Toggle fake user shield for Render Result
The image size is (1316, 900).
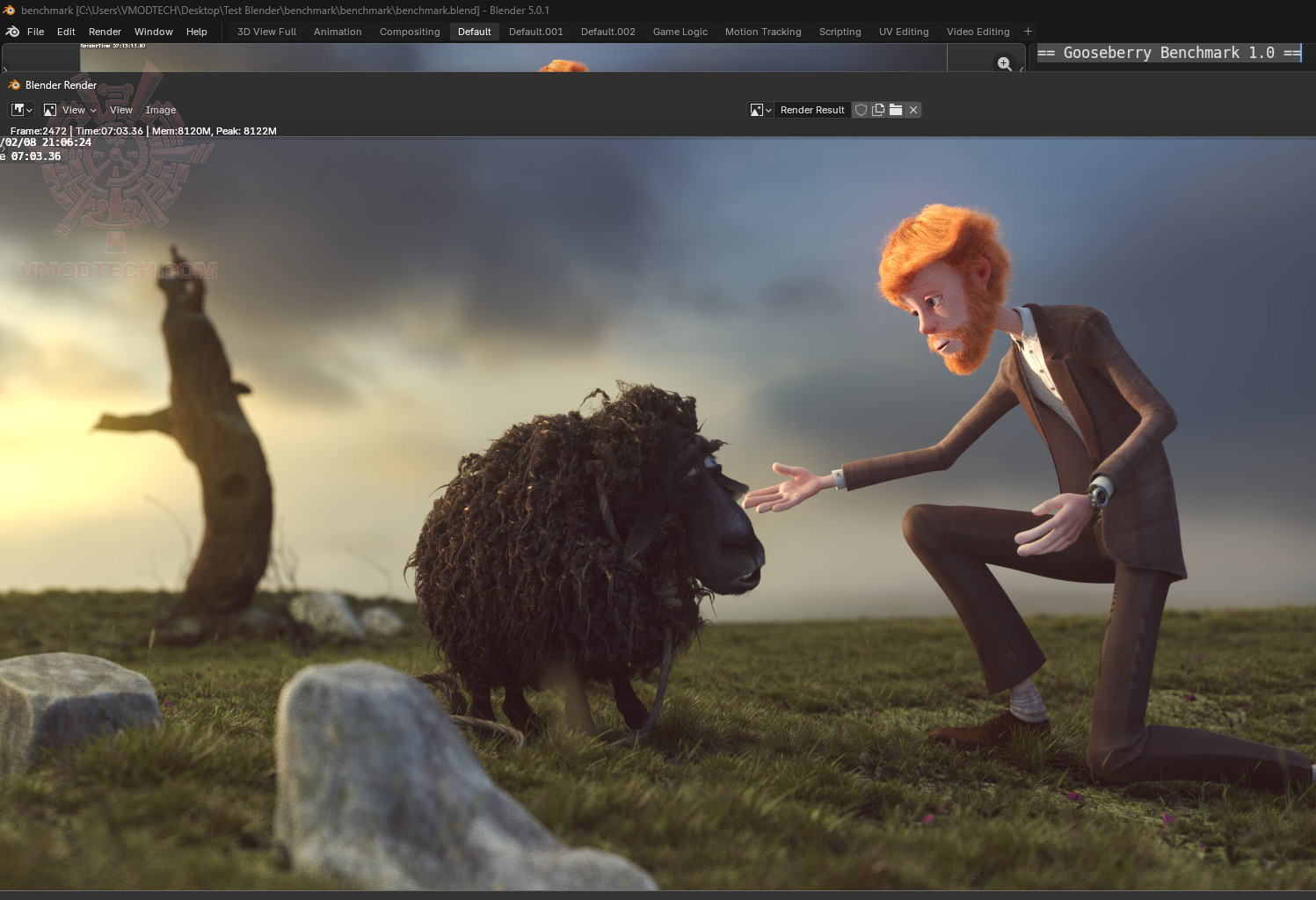click(x=862, y=110)
